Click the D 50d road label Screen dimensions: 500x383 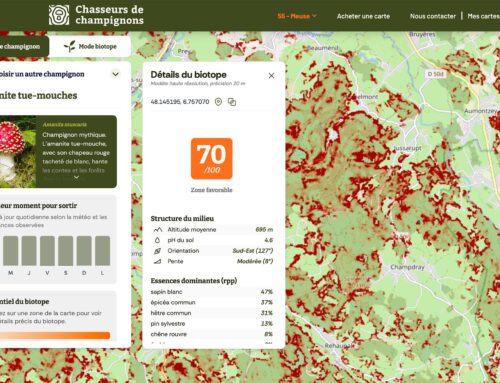click(x=435, y=74)
